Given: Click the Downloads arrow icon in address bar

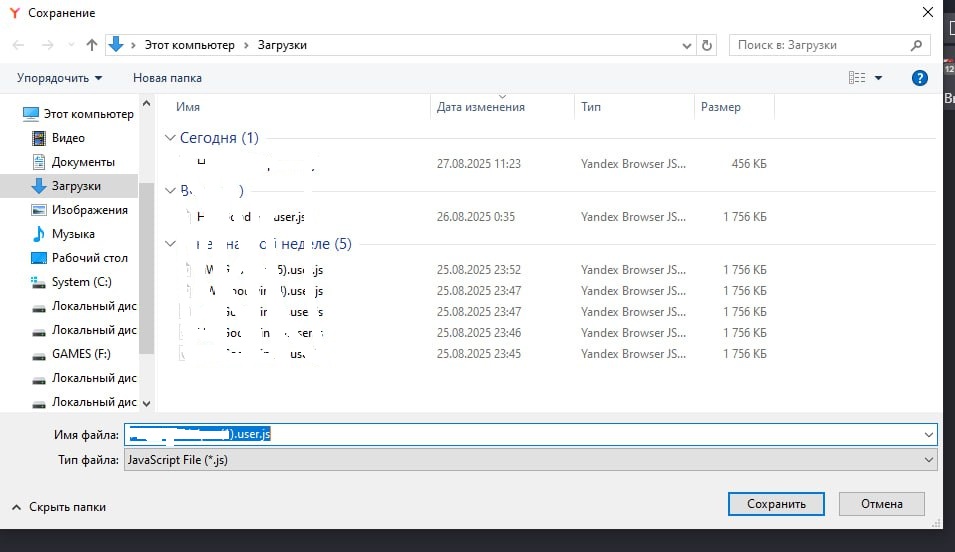Looking at the screenshot, I should click(116, 44).
